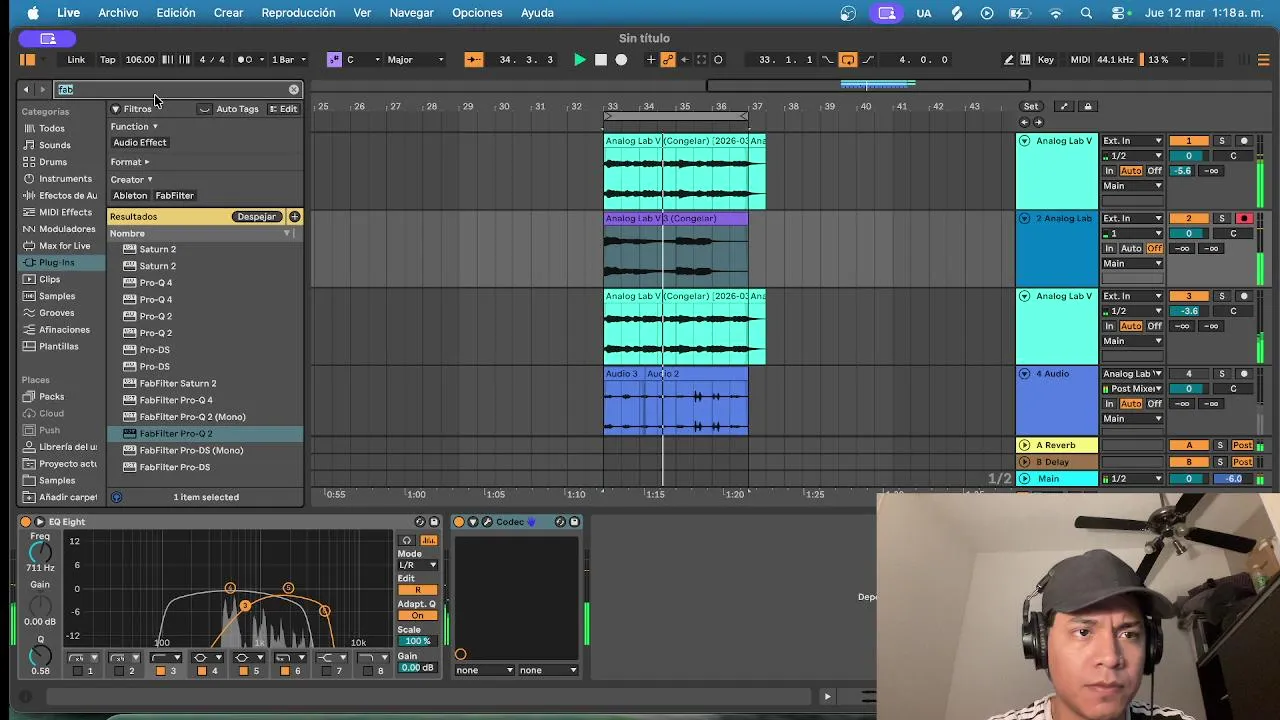Image resolution: width=1280 pixels, height=720 pixels.
Task: Click the Re-enable Automation arrow icon
Action: click(x=685, y=60)
